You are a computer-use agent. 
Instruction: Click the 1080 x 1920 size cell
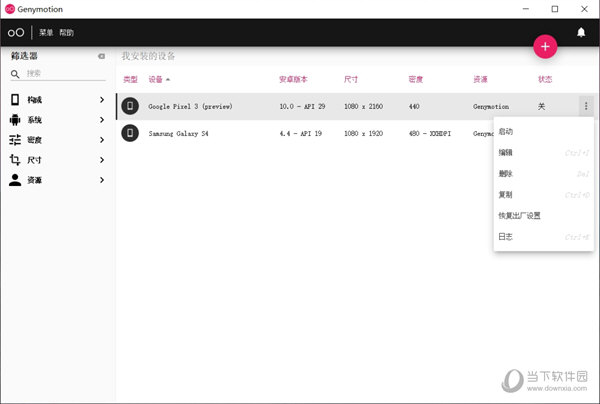(363, 134)
